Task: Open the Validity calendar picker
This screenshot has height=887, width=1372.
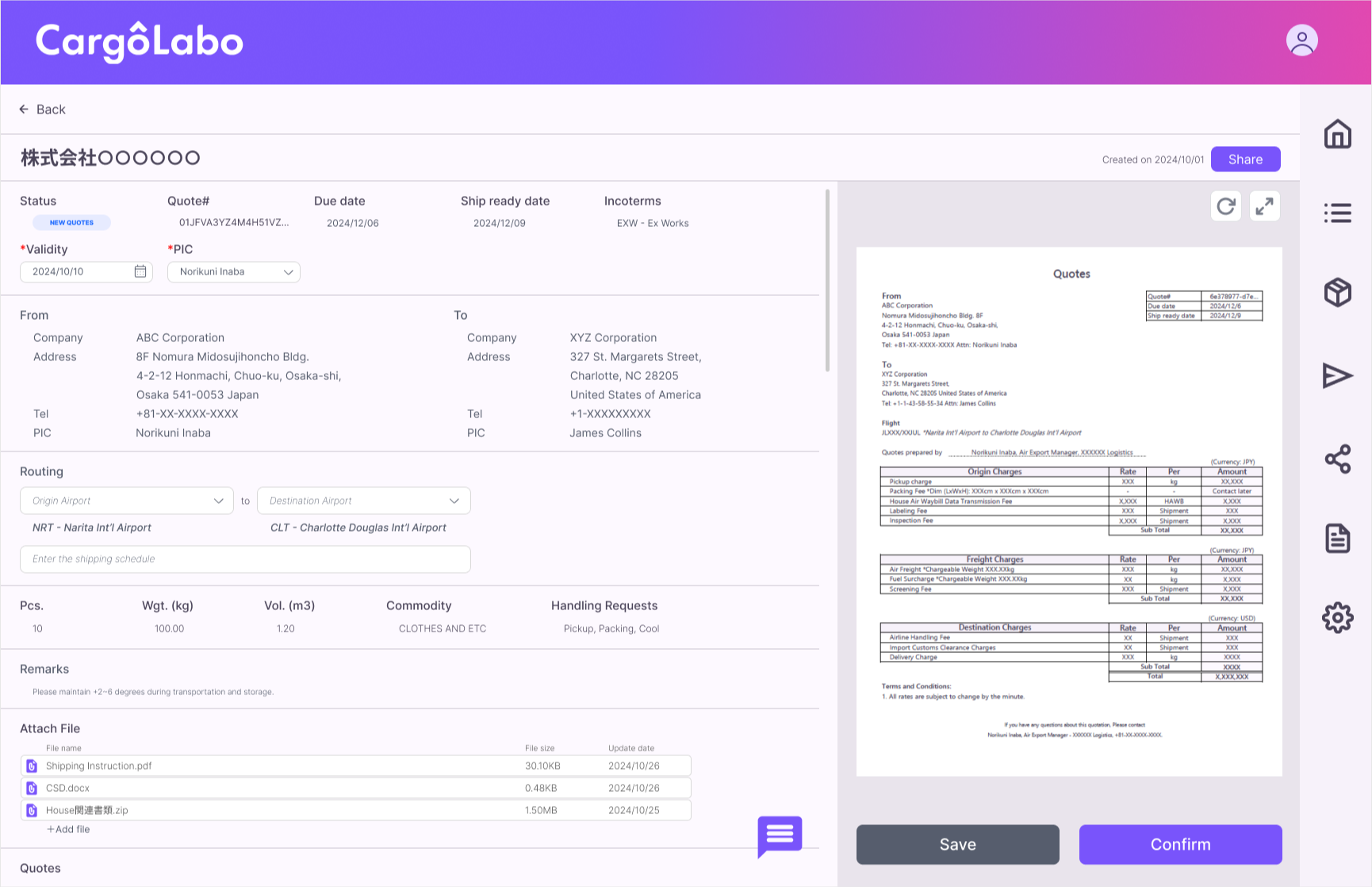Action: click(x=140, y=271)
